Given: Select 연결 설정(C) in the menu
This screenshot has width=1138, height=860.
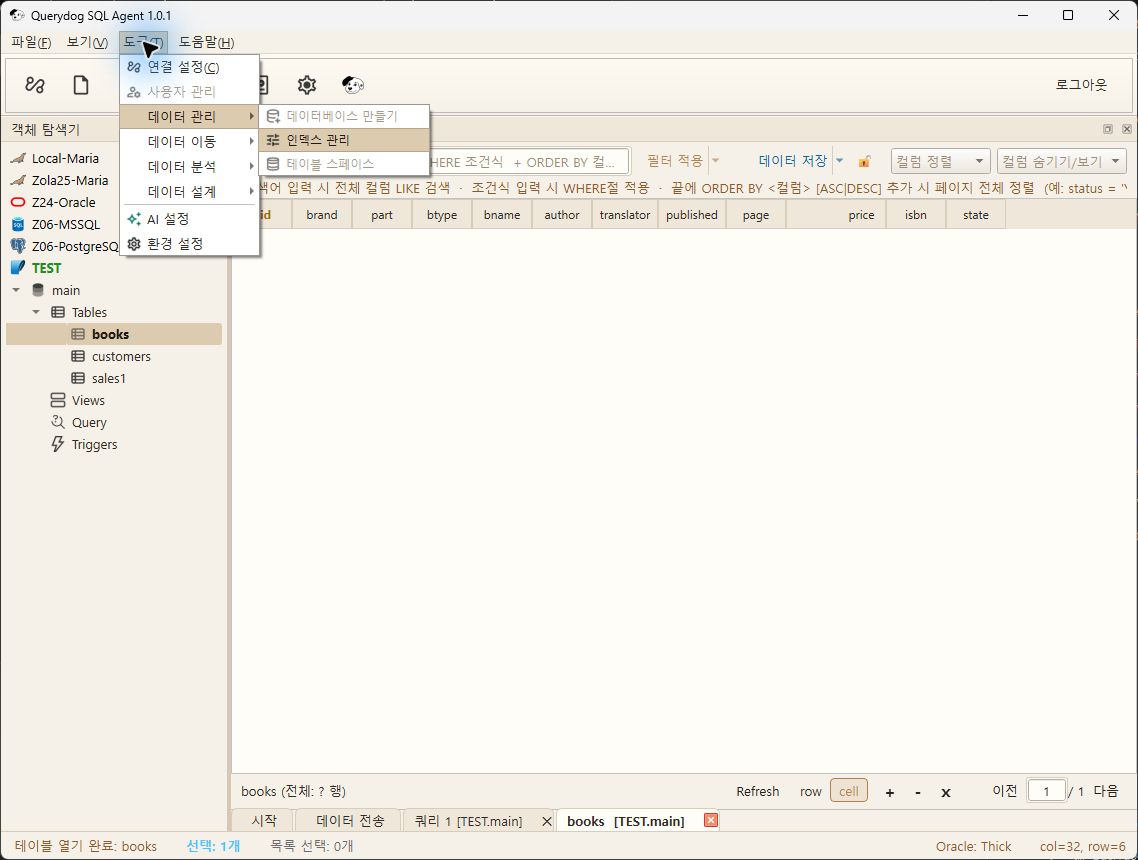Looking at the screenshot, I should click(189, 67).
